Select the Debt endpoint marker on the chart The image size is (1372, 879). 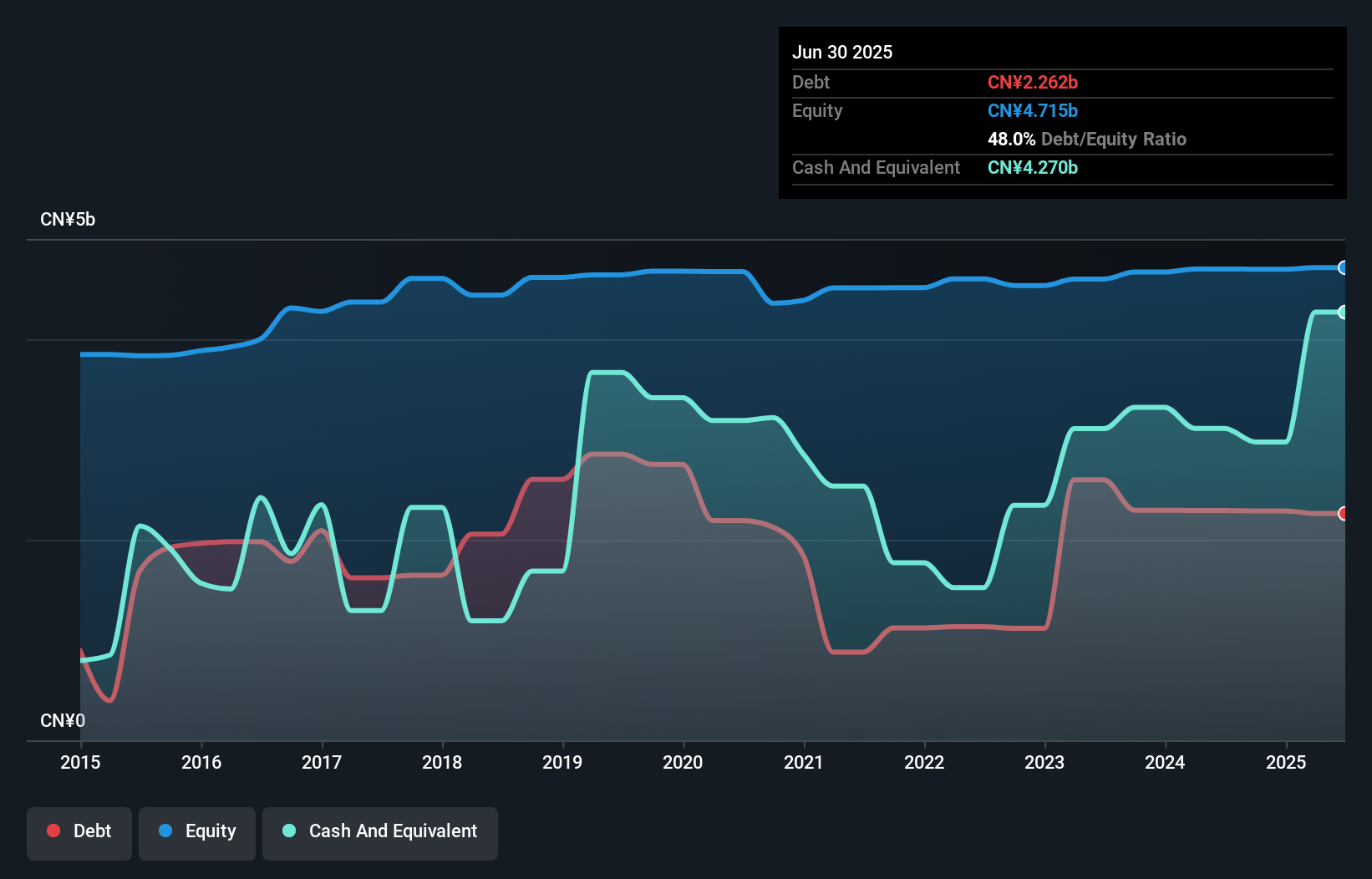click(1343, 514)
